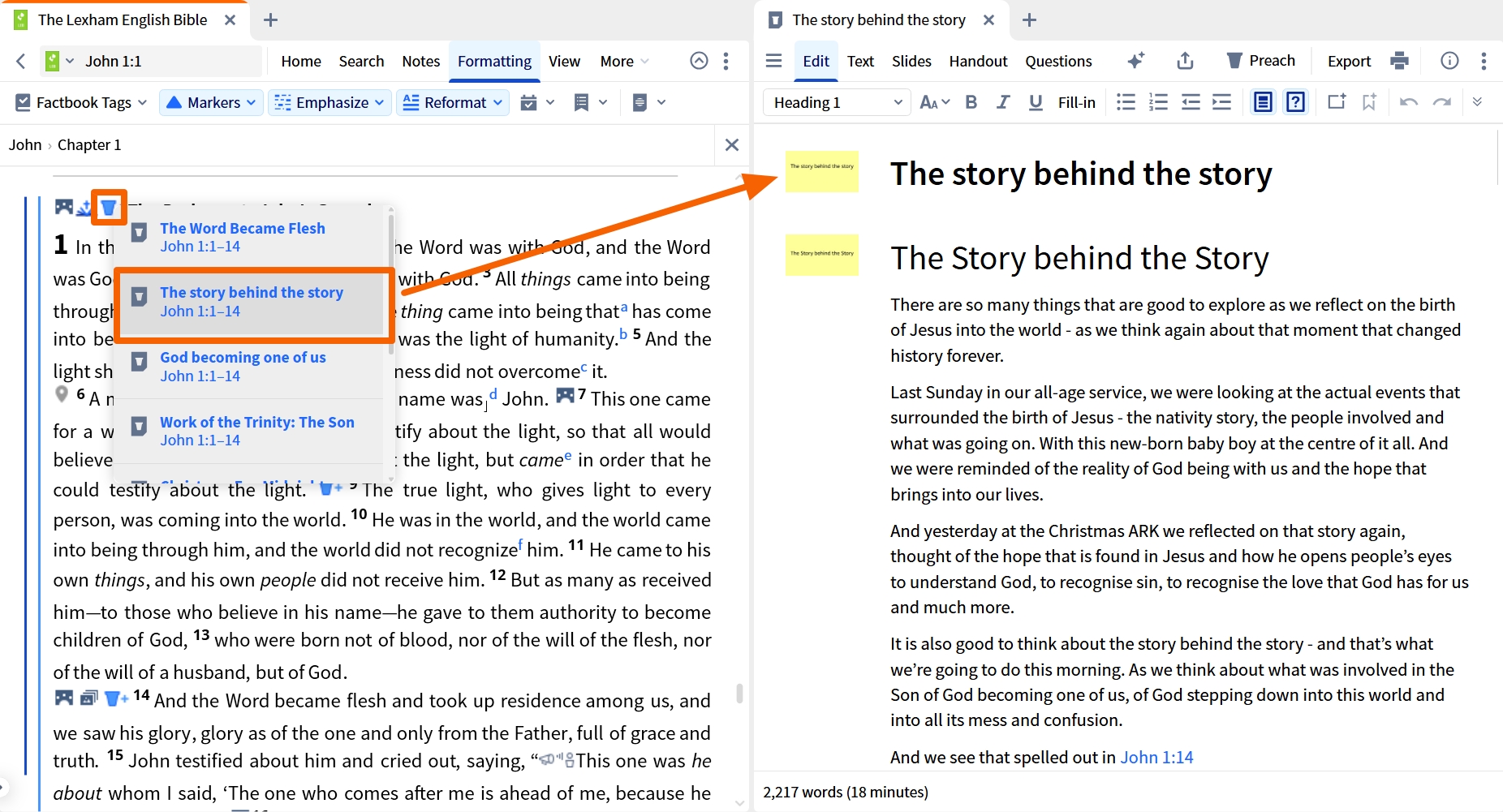The height and width of the screenshot is (812, 1503).
Task: Click the share upload icon
Action: coord(1185,61)
